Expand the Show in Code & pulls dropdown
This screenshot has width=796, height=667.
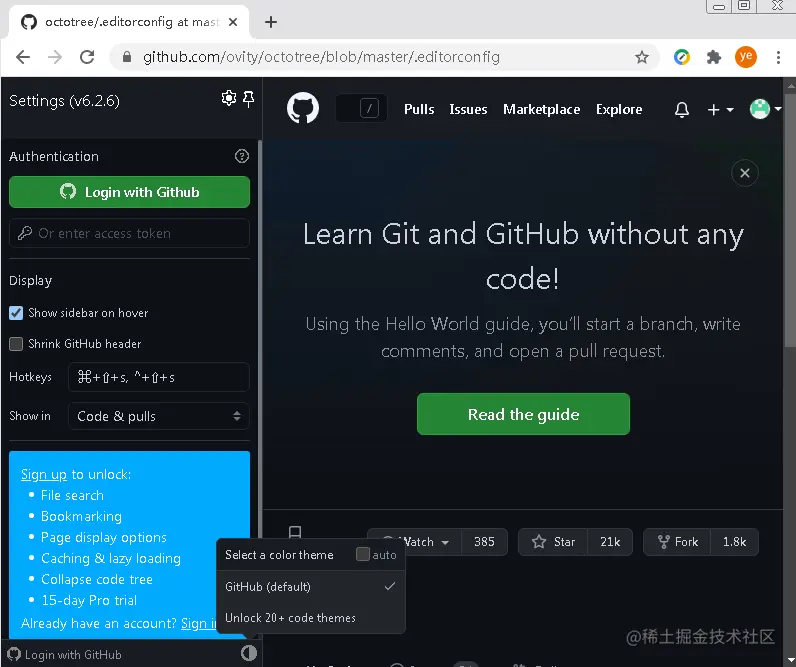[x=159, y=416]
